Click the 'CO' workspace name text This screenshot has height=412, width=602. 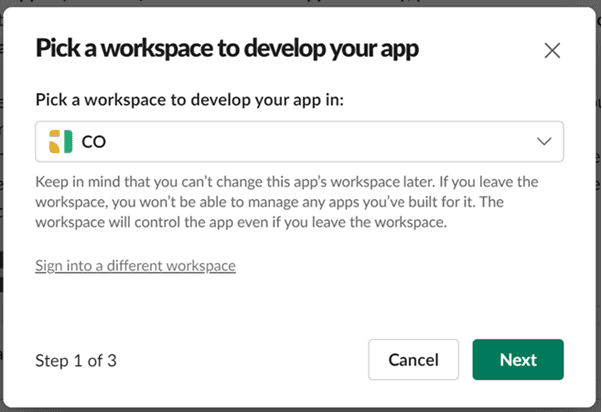(94, 142)
